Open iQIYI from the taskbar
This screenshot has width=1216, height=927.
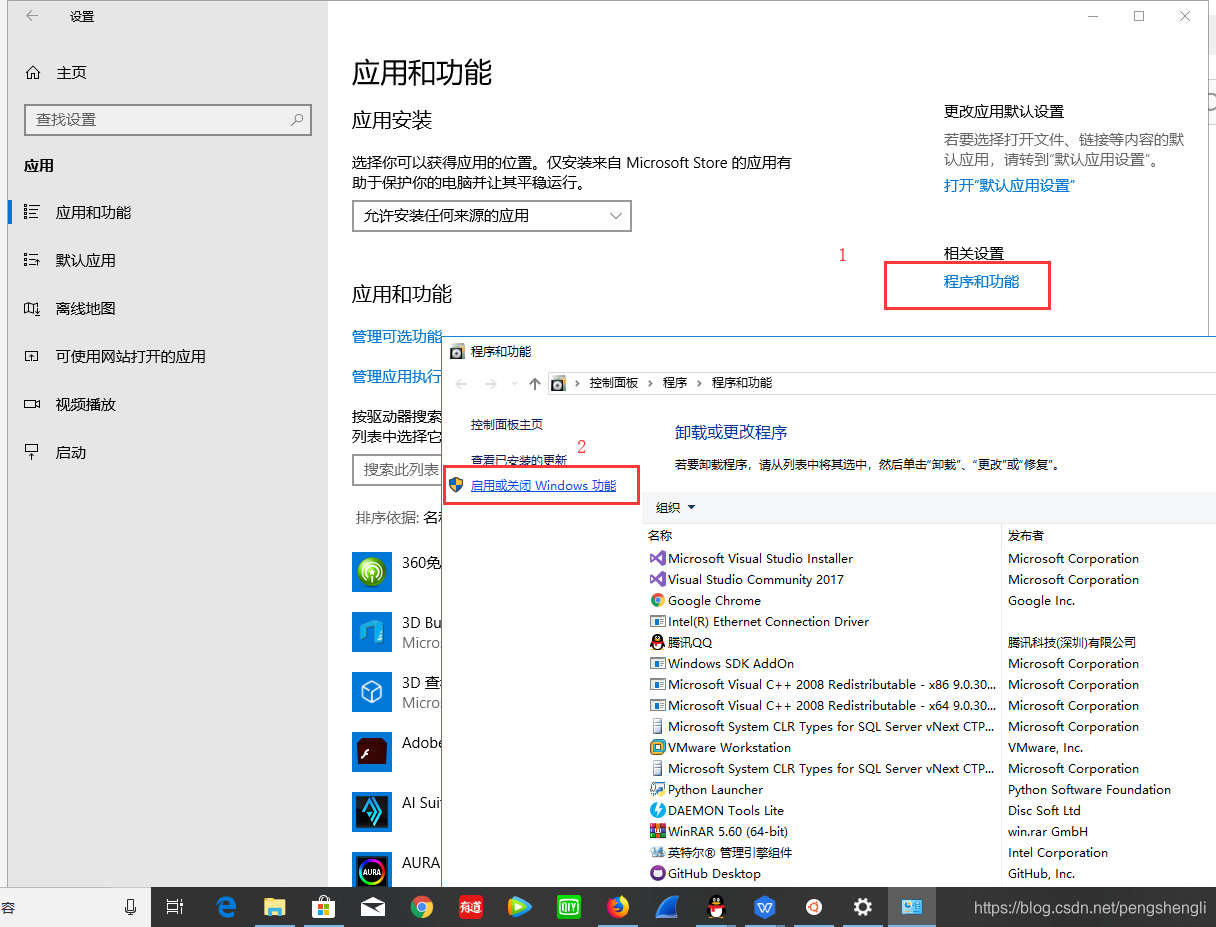pos(569,907)
